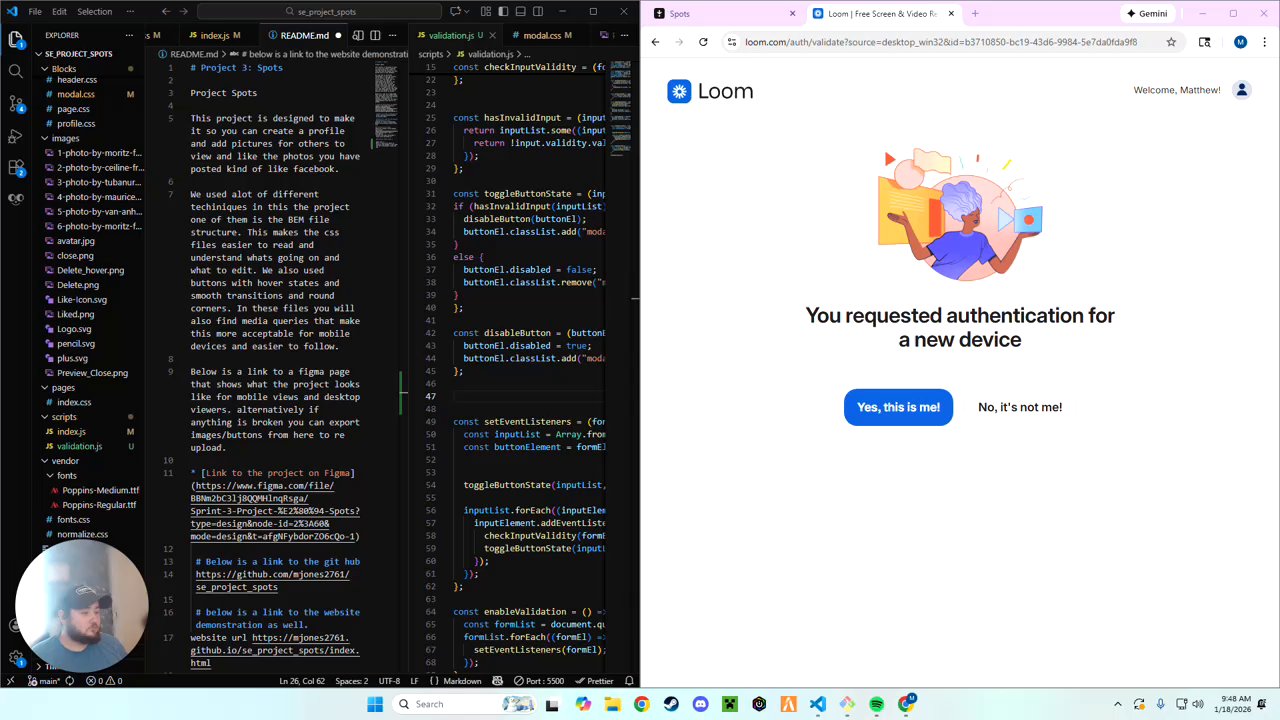Click the main* git branch in status bar

pos(45,681)
